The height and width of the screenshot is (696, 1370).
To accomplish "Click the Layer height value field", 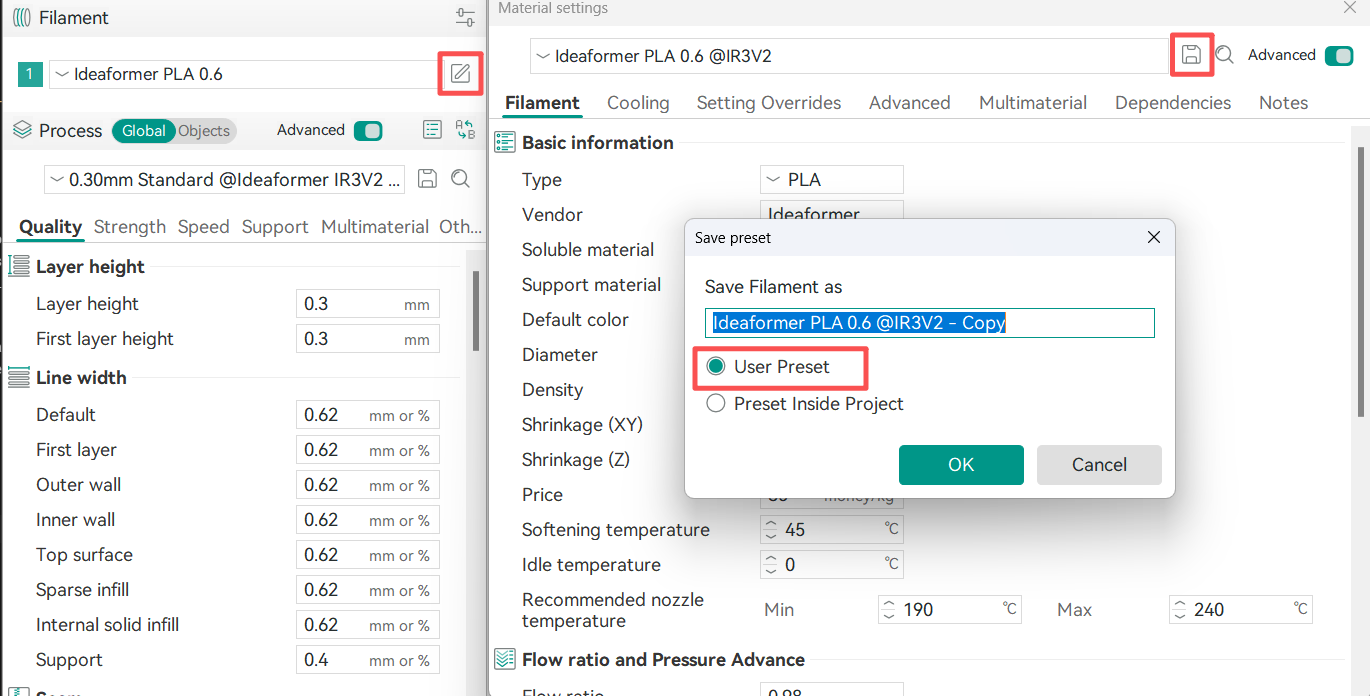I will click(x=368, y=304).
